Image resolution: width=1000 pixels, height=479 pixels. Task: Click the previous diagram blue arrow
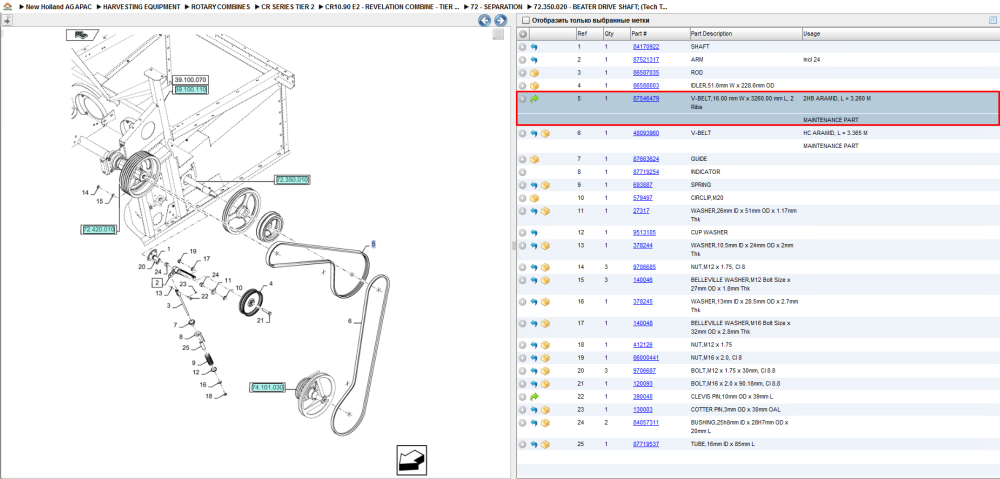click(485, 20)
